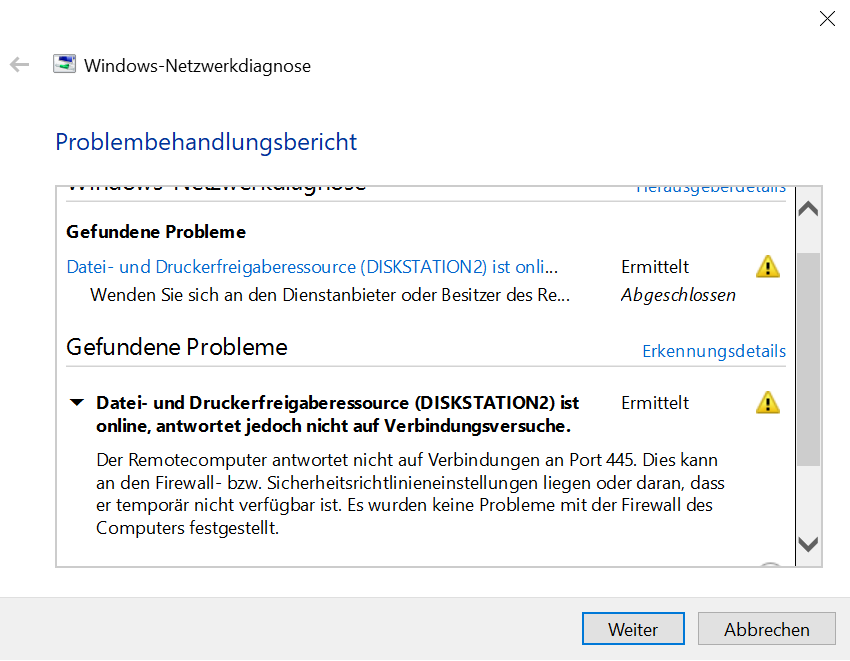This screenshot has height=661, width=850.
Task: Click the large 'Gefundene Probleme' section heading
Action: click(177, 347)
